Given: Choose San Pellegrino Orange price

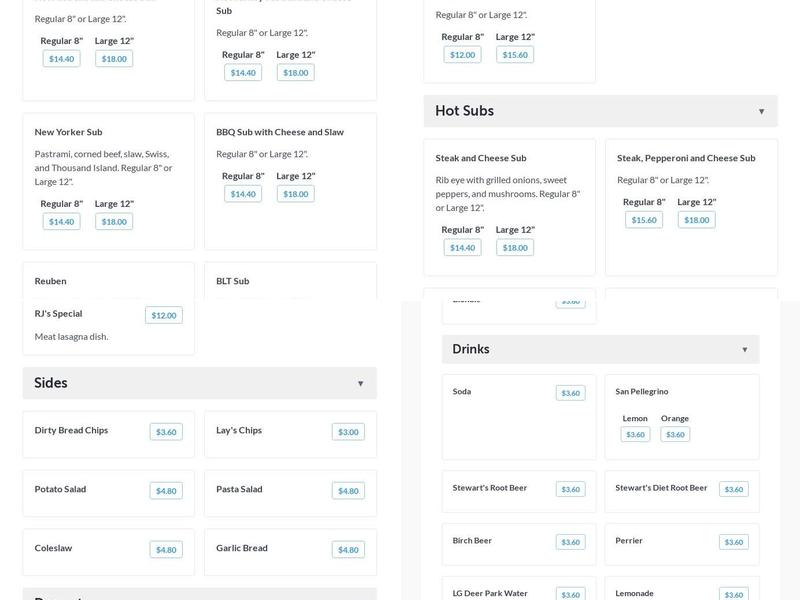Looking at the screenshot, I should coord(675,434).
